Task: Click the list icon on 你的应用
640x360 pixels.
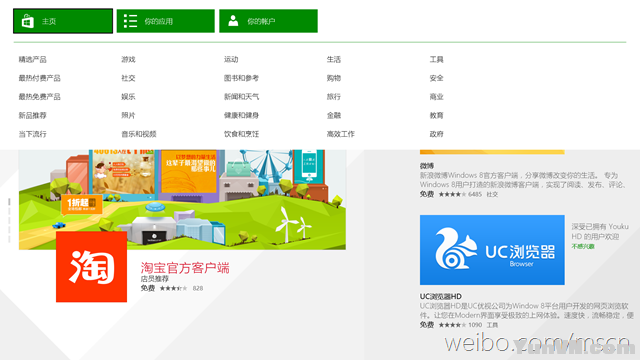Action: (130, 21)
